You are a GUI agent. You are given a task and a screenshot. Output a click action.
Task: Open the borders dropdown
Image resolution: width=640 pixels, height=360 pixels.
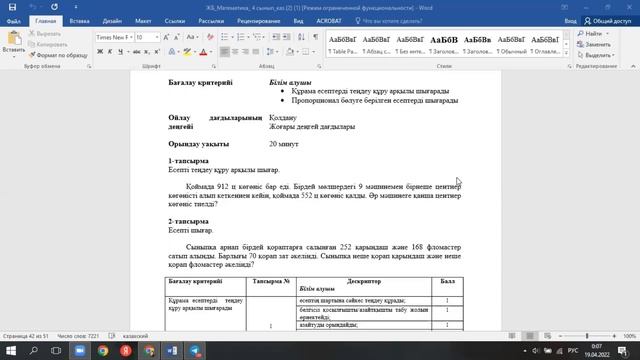[313, 51]
